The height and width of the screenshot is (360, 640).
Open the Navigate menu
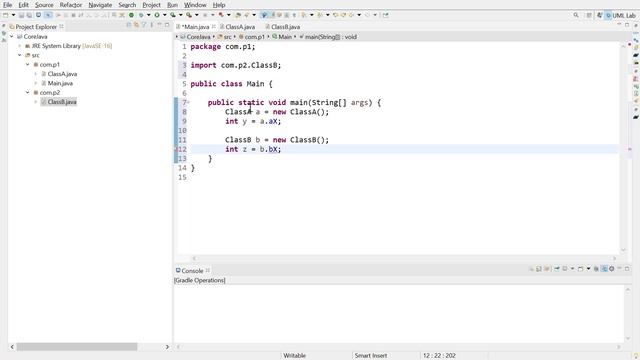[x=100, y=5]
